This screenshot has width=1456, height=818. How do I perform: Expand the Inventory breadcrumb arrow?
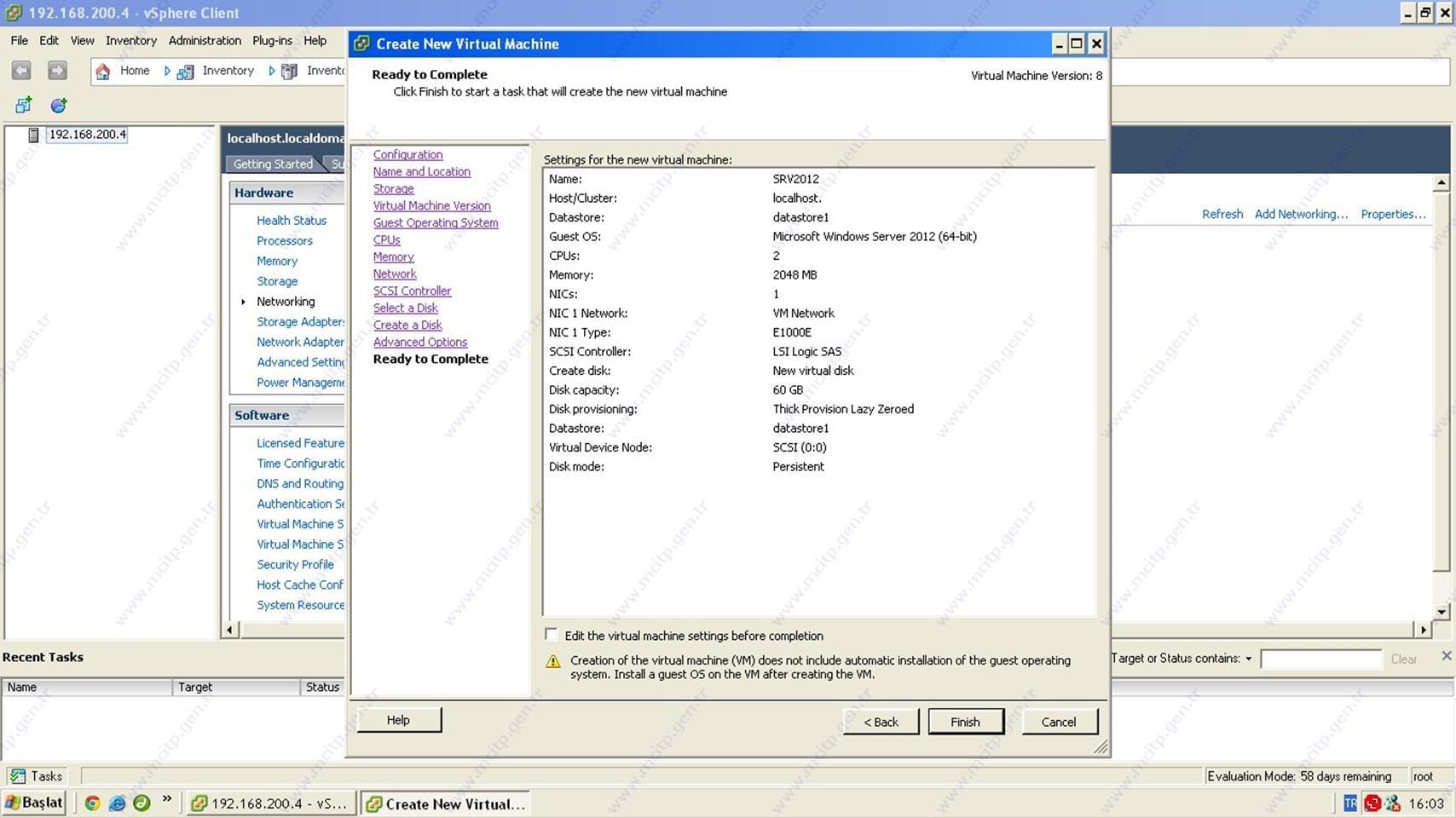[x=272, y=71]
